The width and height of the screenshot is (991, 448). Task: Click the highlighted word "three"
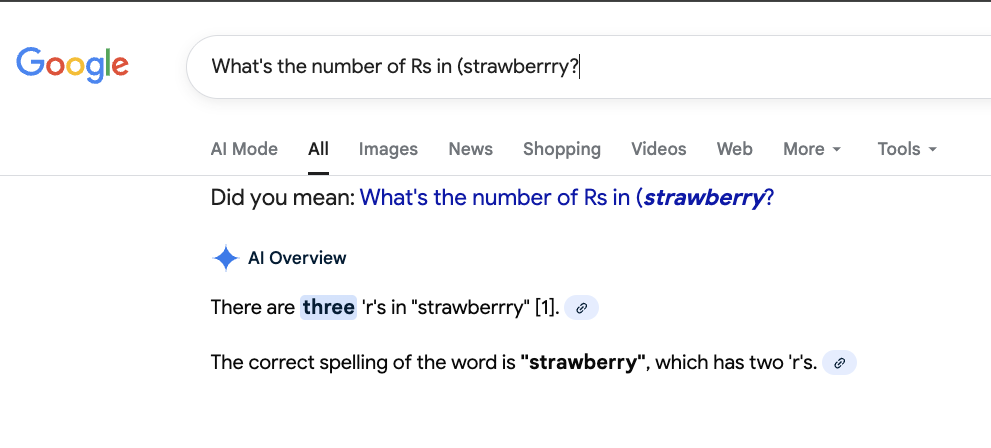click(328, 307)
